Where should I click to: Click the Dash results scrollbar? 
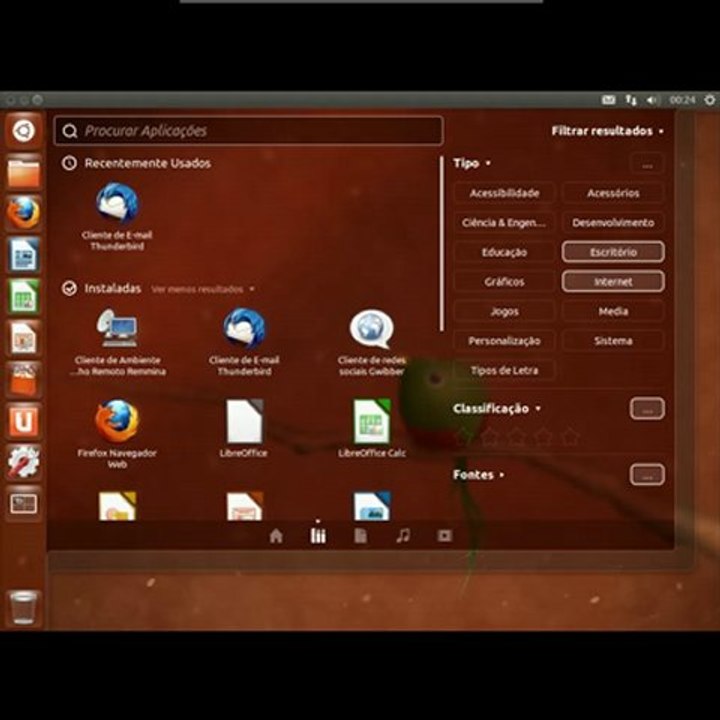[x=442, y=243]
